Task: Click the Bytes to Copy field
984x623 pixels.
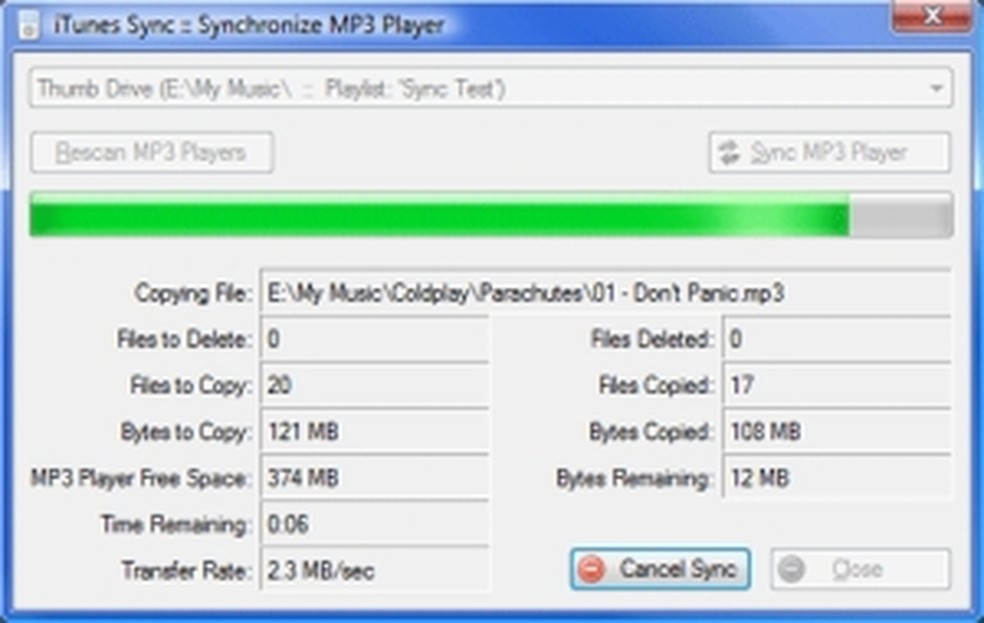Action: [375, 431]
